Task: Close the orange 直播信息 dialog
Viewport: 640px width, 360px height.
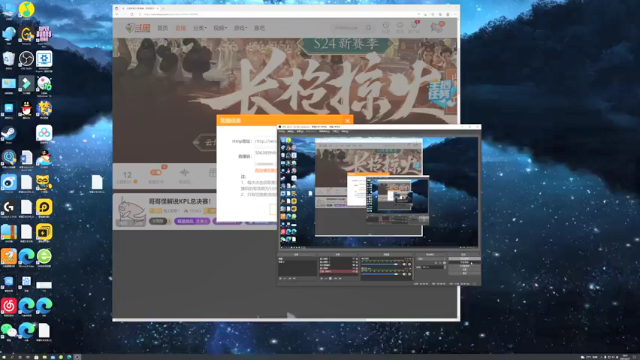Action: click(x=347, y=120)
